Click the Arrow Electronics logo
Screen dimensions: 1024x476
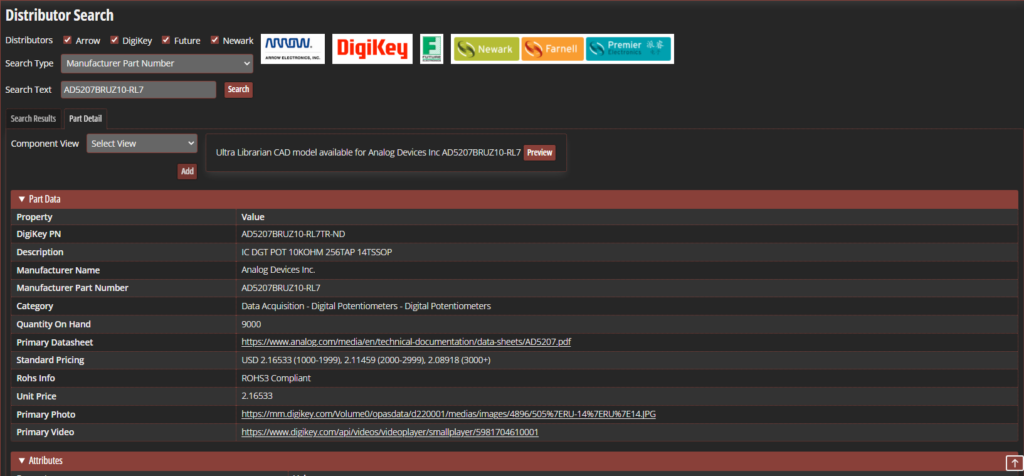coord(293,49)
